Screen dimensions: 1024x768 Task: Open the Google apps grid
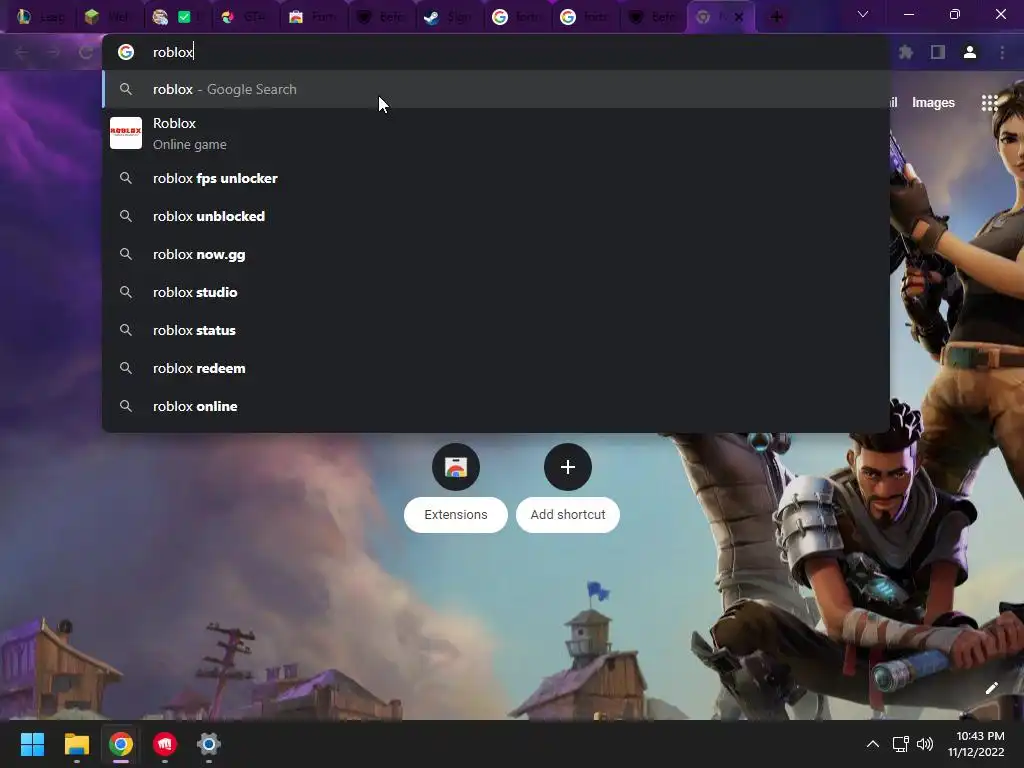[x=989, y=103]
